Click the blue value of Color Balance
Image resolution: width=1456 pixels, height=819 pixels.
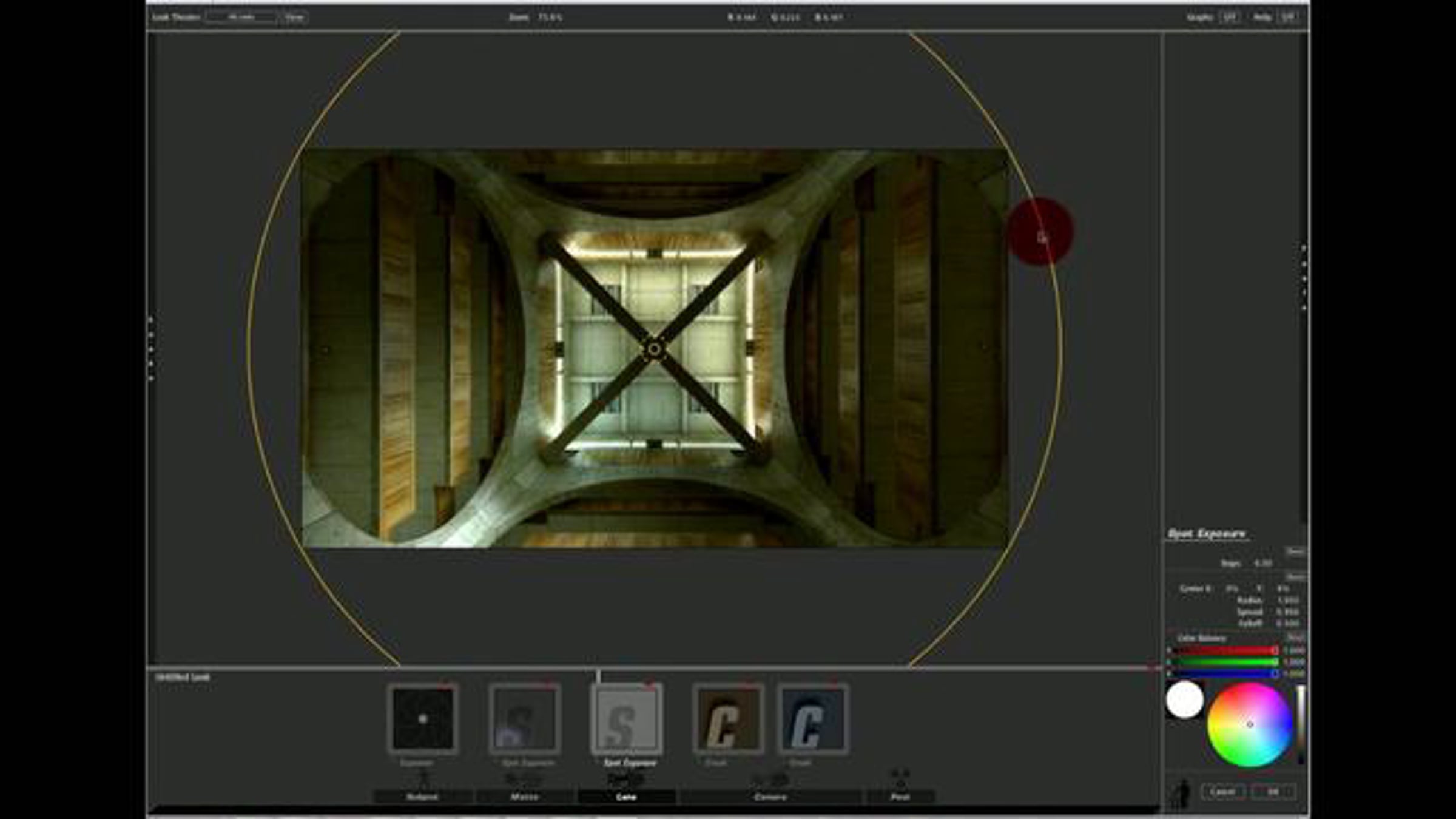(1294, 673)
